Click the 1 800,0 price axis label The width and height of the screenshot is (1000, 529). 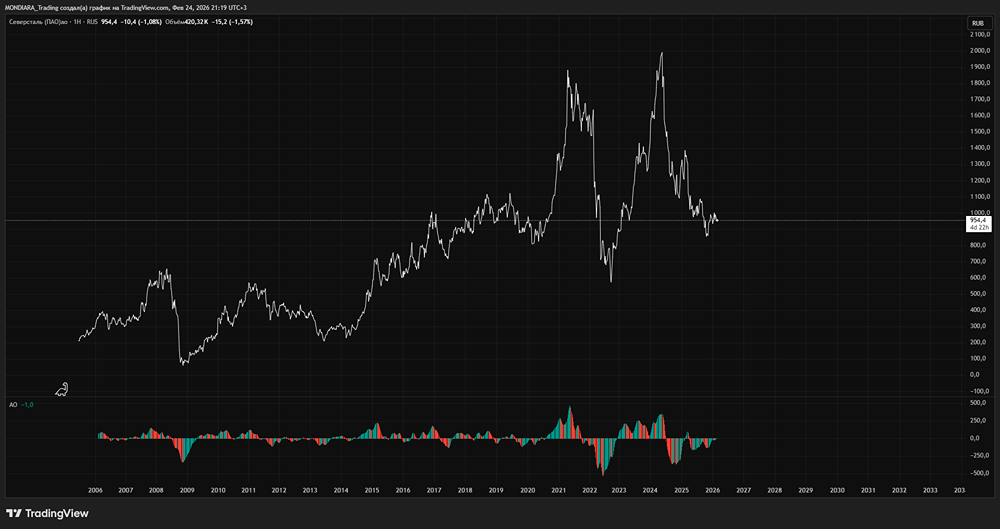point(979,84)
